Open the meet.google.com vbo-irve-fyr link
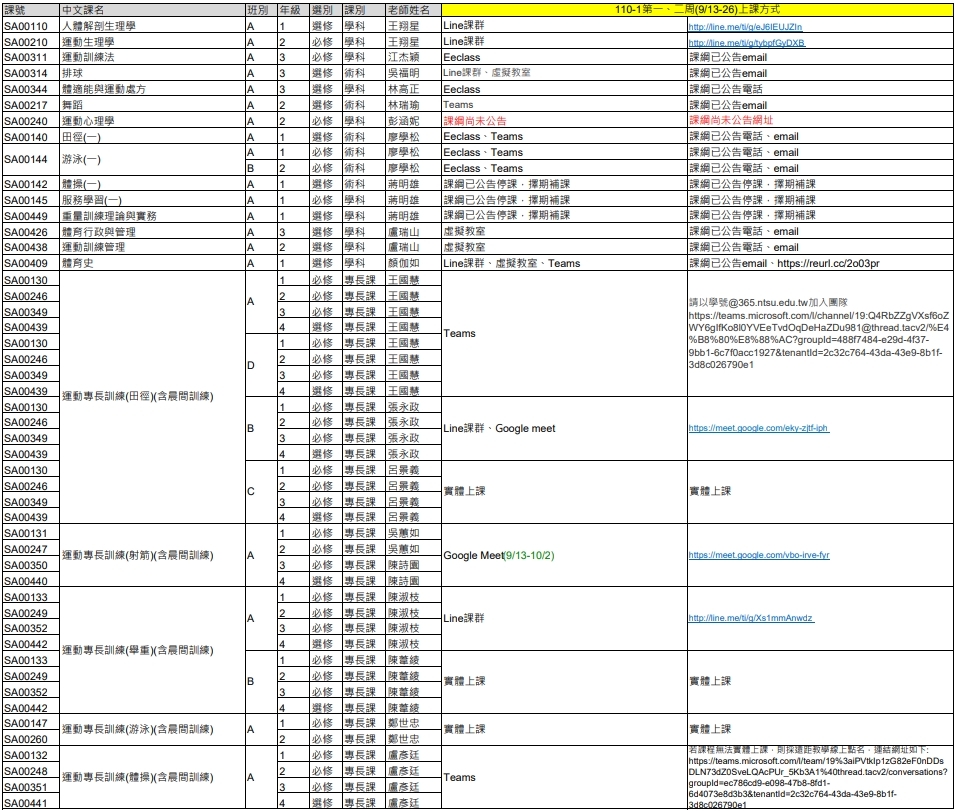The height and width of the screenshot is (811, 954). click(x=759, y=555)
